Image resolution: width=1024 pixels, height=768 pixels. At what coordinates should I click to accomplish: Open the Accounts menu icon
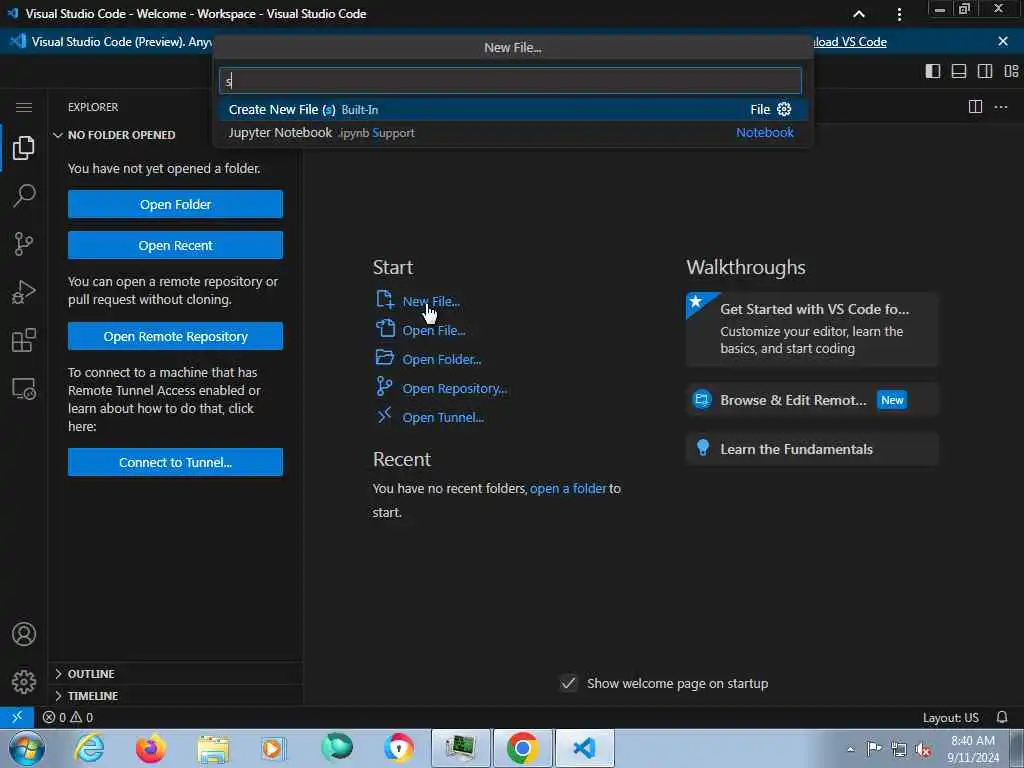(x=24, y=634)
